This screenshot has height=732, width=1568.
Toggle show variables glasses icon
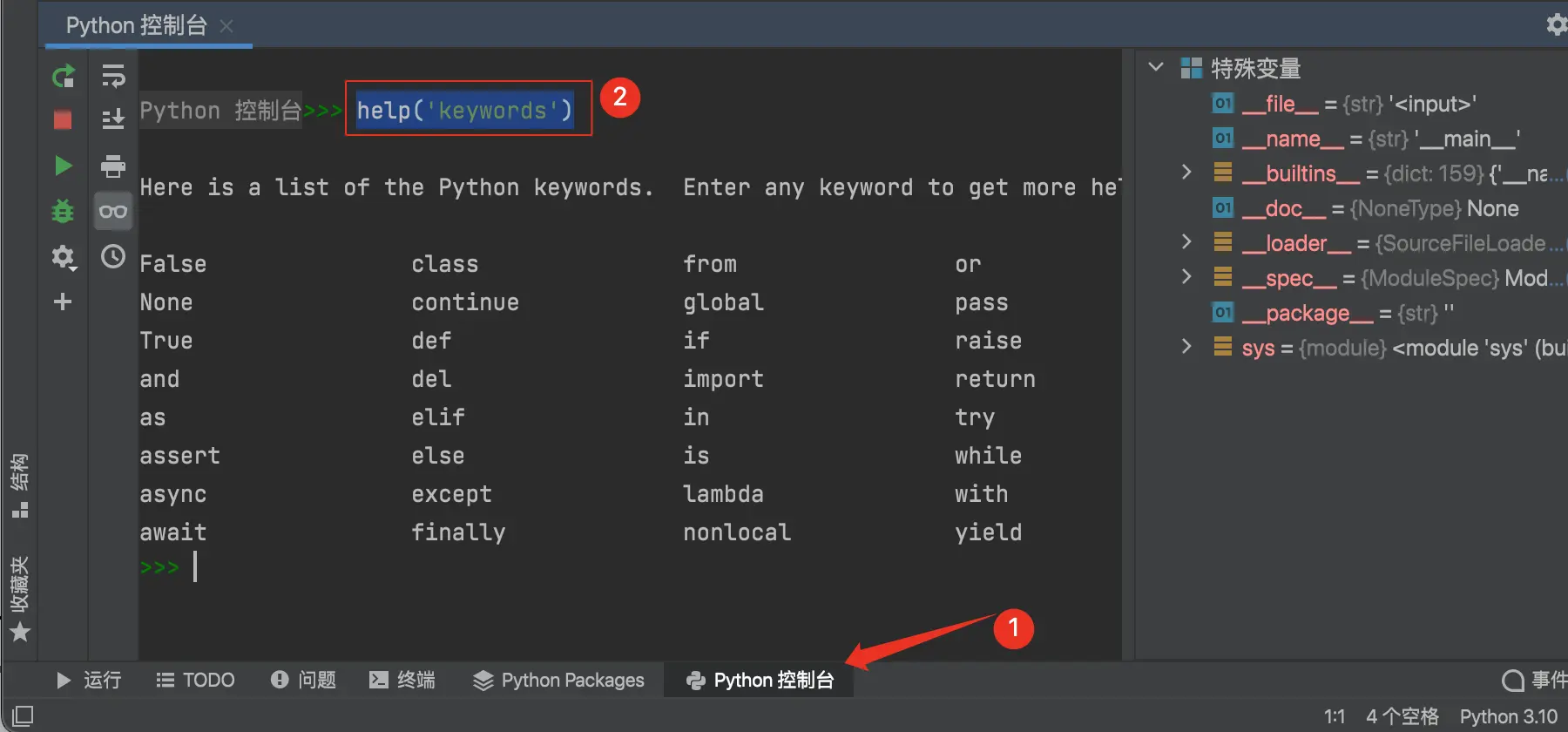click(x=113, y=211)
